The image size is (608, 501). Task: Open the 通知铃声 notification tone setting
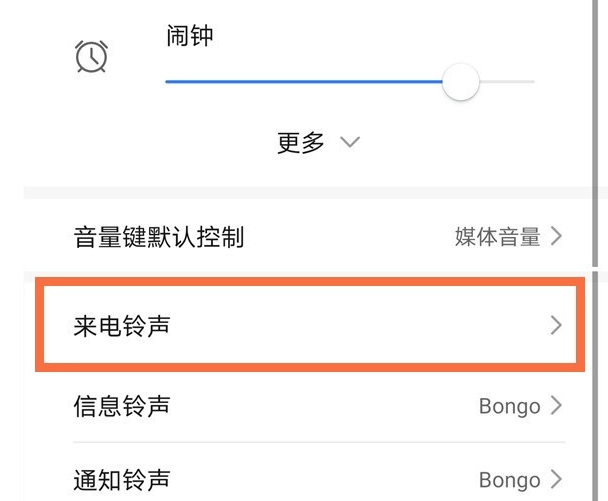pos(122,479)
